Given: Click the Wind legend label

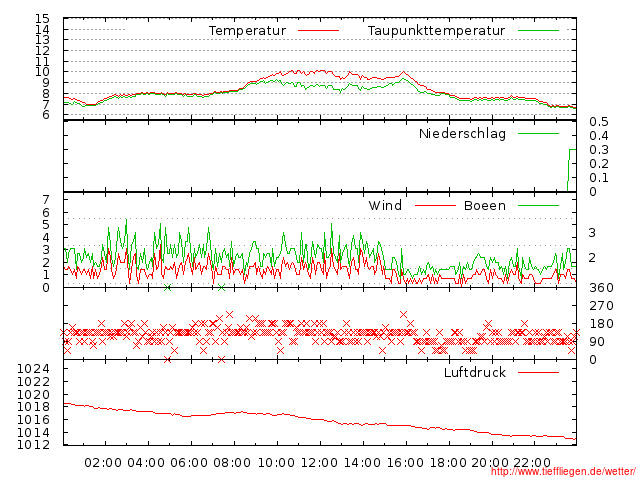Looking at the screenshot, I should tap(385, 205).
